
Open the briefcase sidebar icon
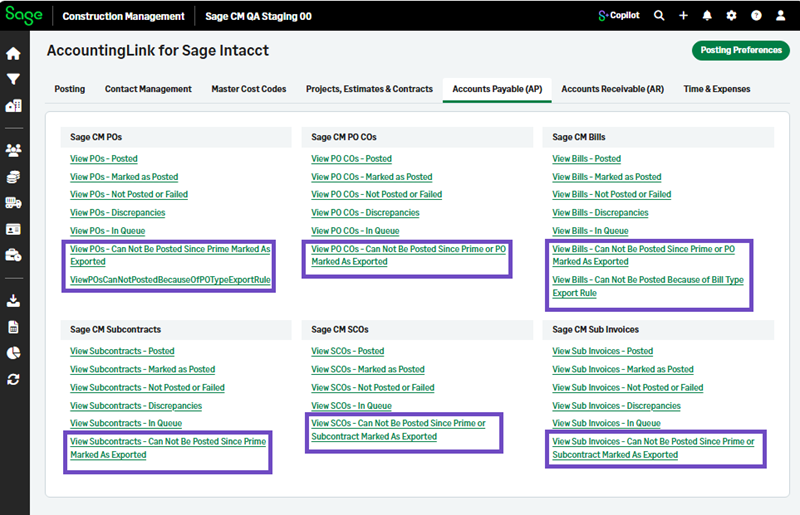point(13,255)
